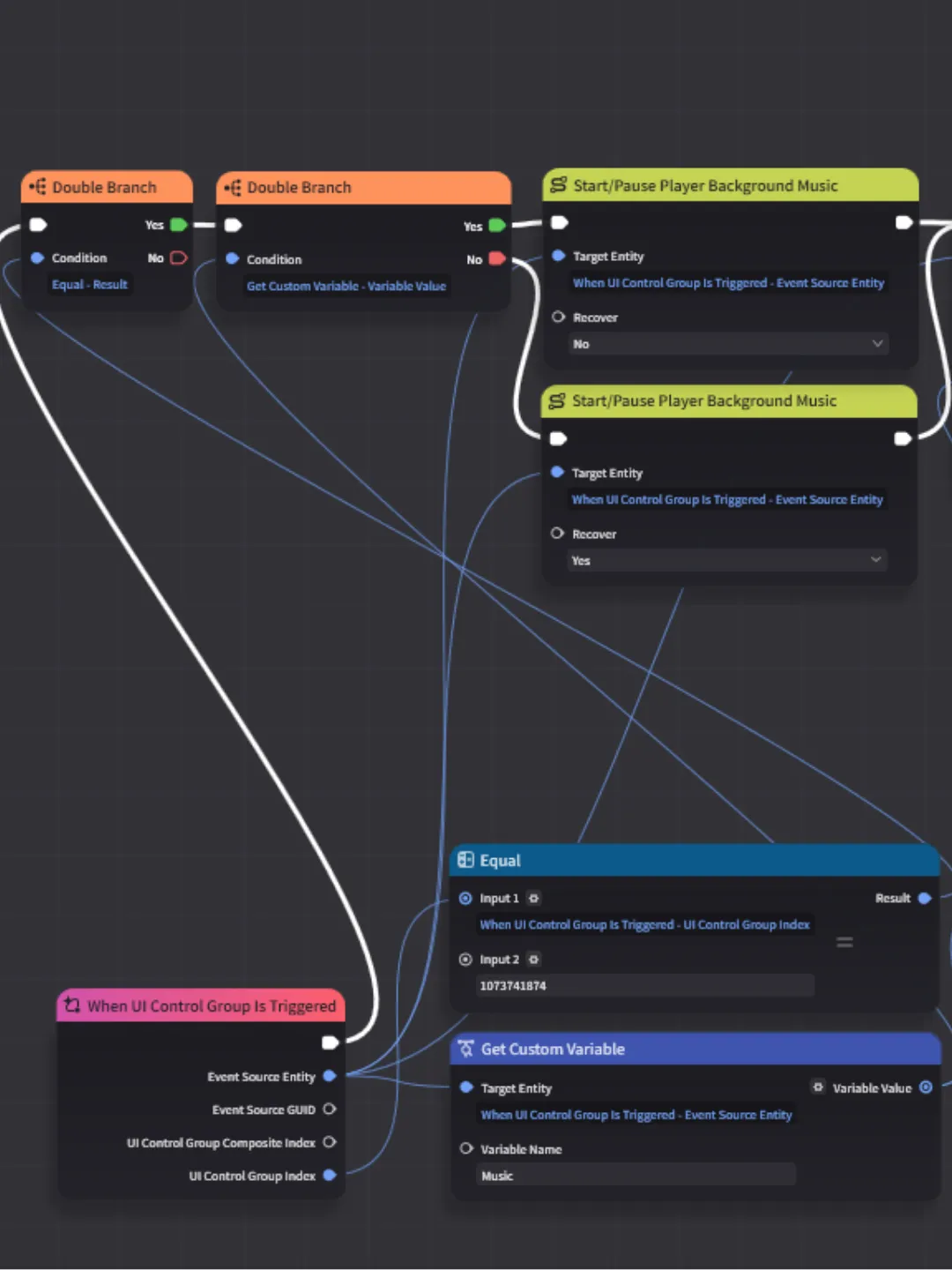
Task: Select the When UI Control Group Is Triggered header
Action: coord(201,1005)
